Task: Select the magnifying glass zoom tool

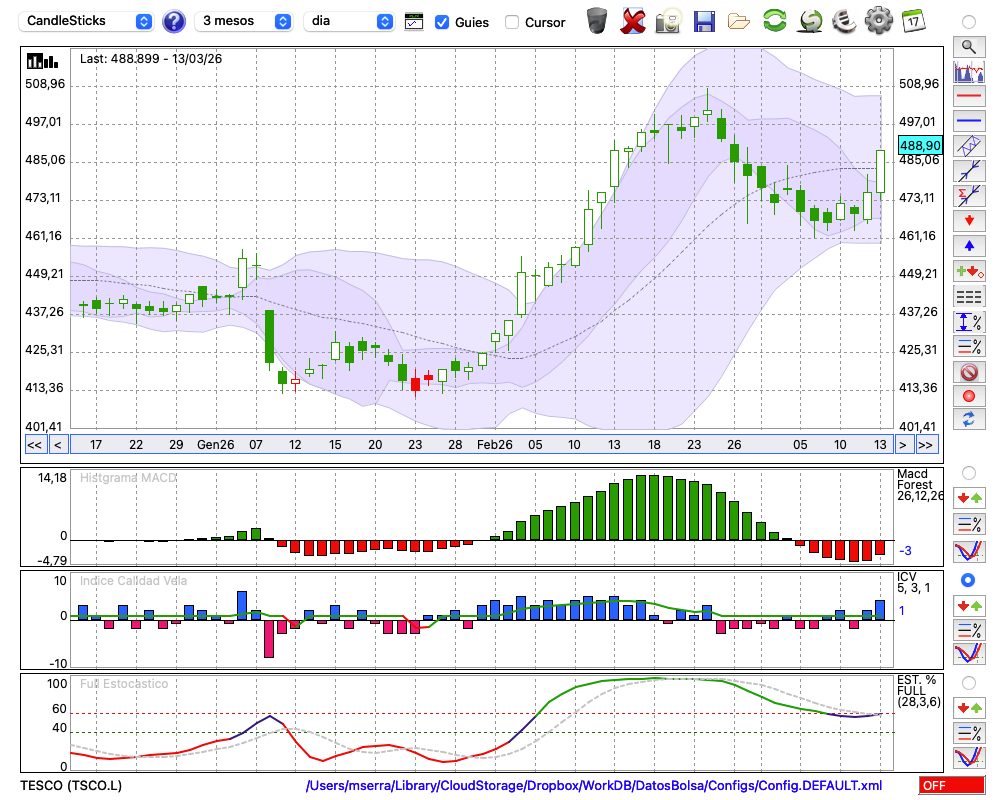Action: (x=968, y=46)
